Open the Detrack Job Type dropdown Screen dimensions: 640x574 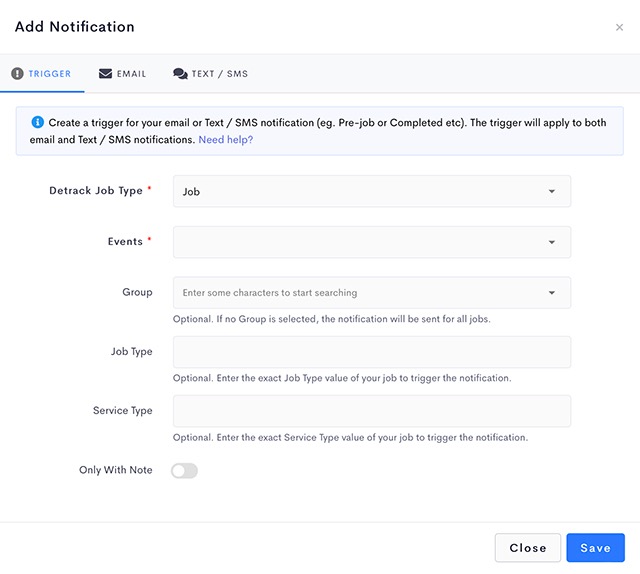pos(372,191)
